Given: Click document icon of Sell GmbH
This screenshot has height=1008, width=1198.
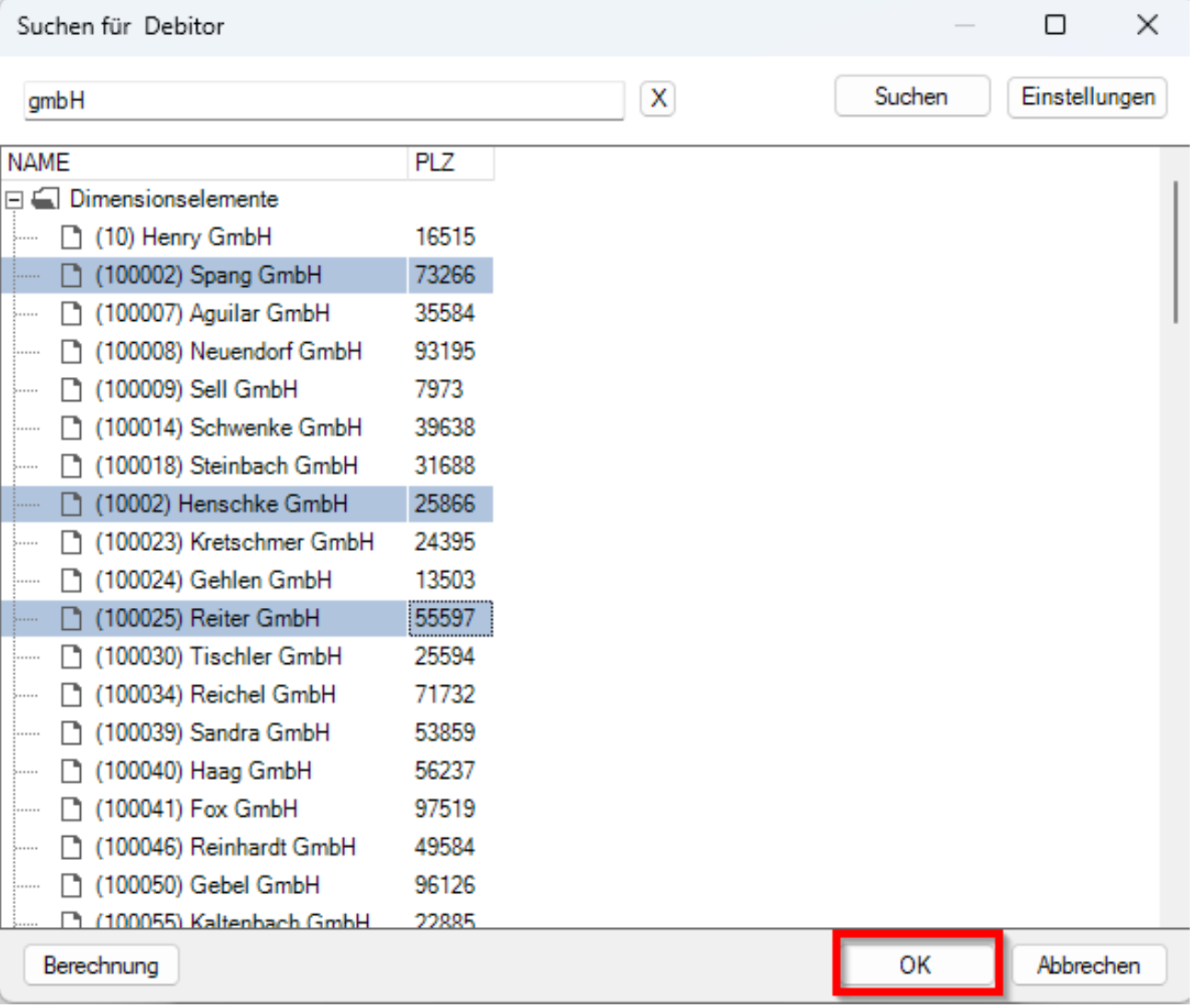Looking at the screenshot, I should [x=71, y=390].
